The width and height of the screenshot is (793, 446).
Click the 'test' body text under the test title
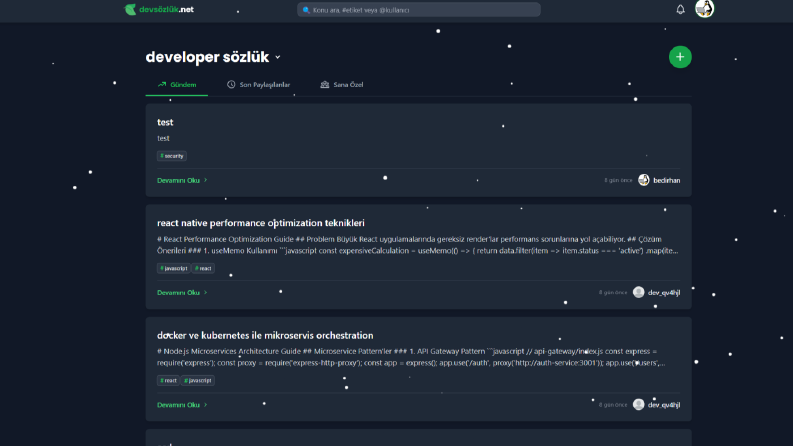pyautogui.click(x=163, y=138)
